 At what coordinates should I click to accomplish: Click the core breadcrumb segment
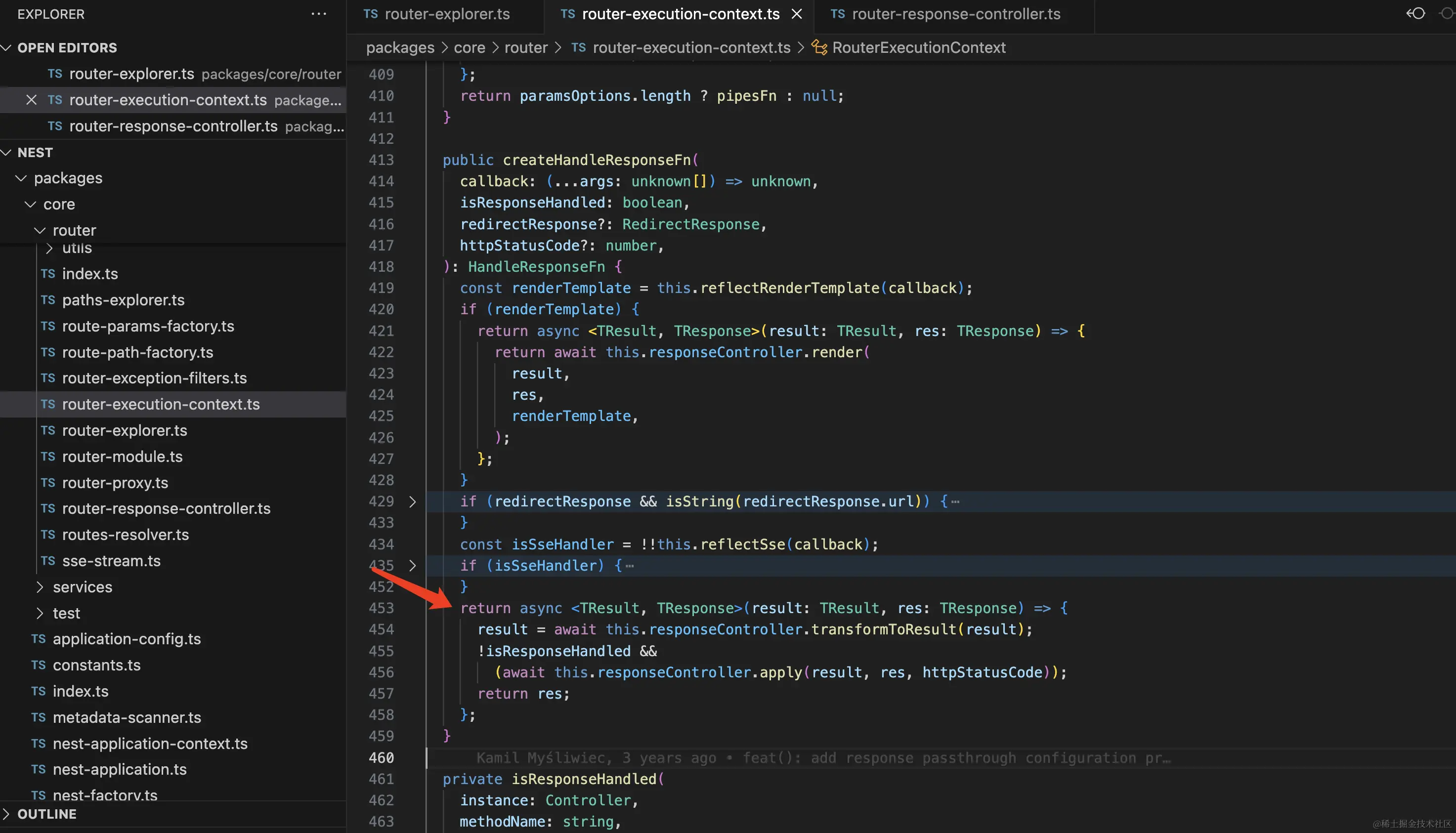[469, 47]
